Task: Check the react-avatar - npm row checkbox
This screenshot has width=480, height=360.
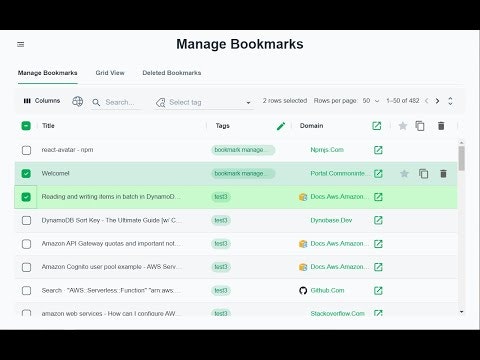Action: [x=26, y=150]
